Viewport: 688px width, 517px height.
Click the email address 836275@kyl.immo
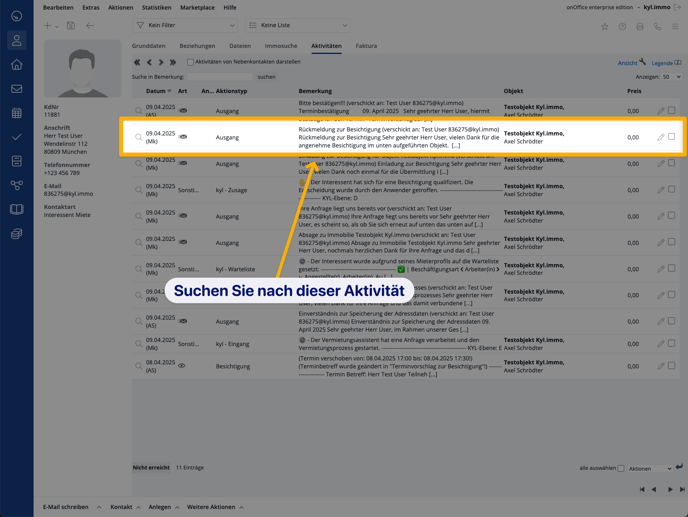(x=68, y=194)
